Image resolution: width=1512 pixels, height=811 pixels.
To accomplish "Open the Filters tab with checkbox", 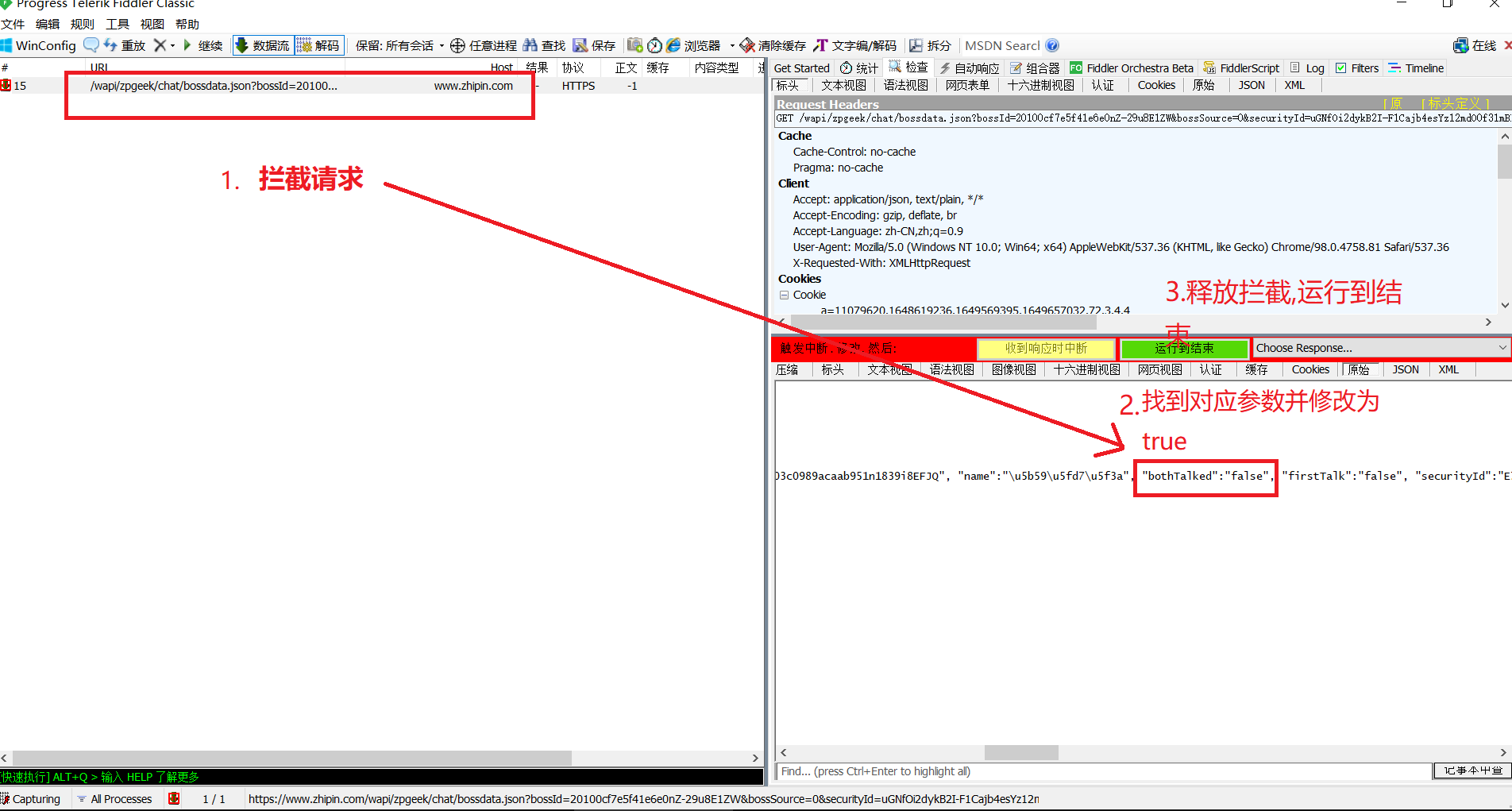I will (1357, 68).
